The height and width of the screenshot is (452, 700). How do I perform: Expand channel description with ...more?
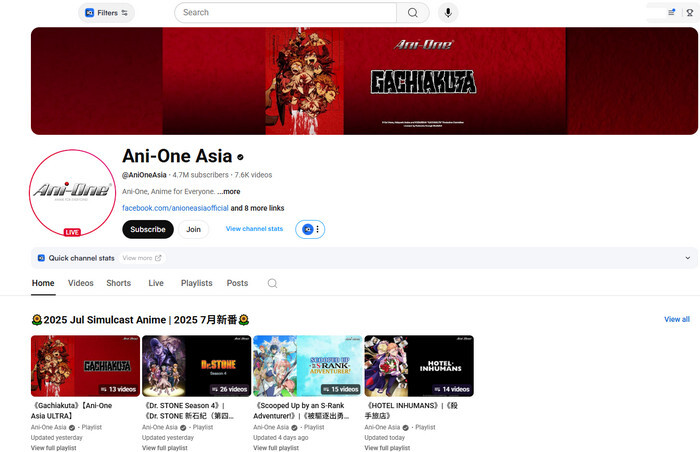[229, 191]
